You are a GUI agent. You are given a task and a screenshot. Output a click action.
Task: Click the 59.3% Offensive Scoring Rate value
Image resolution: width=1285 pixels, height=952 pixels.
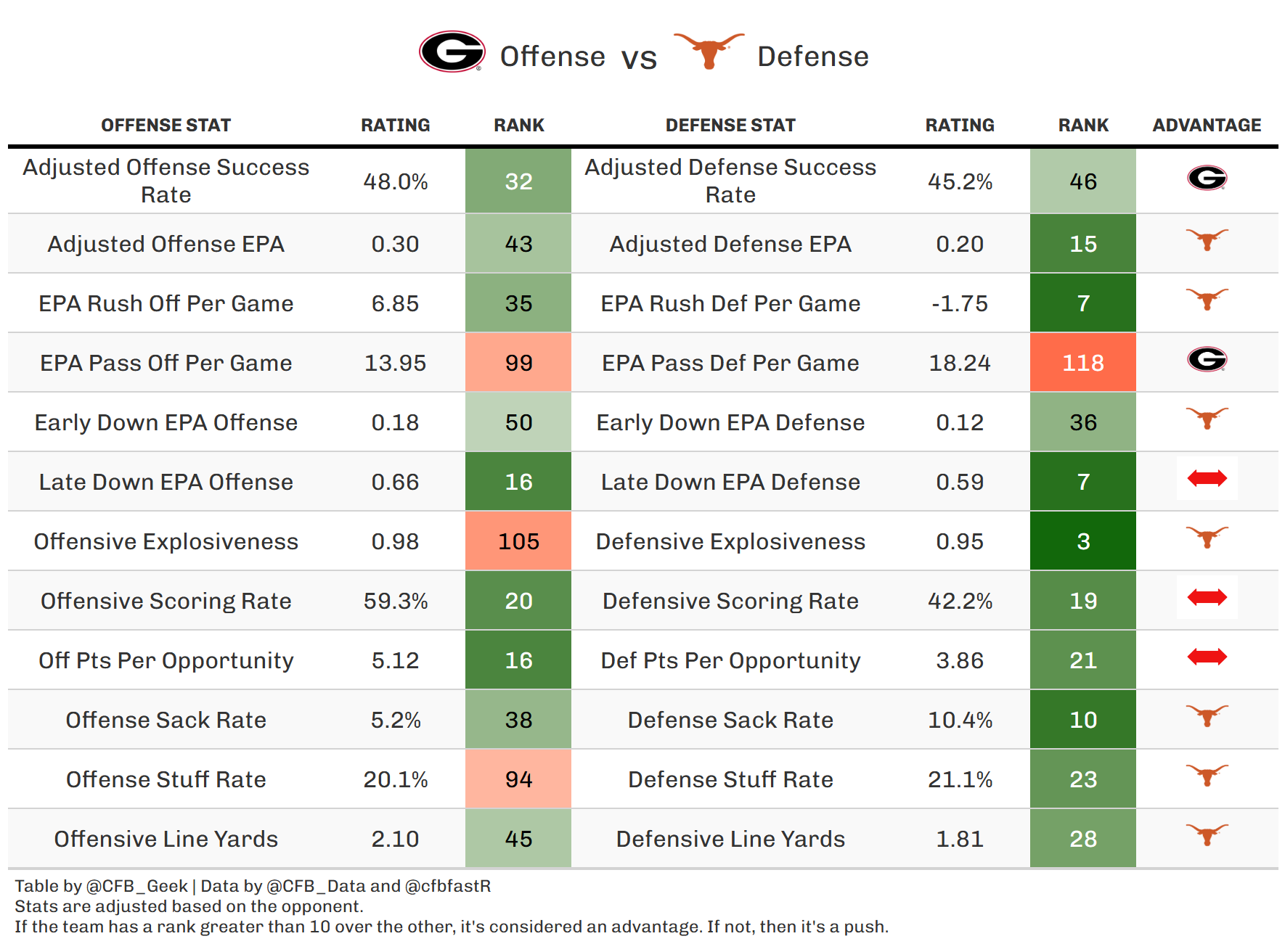click(x=395, y=601)
